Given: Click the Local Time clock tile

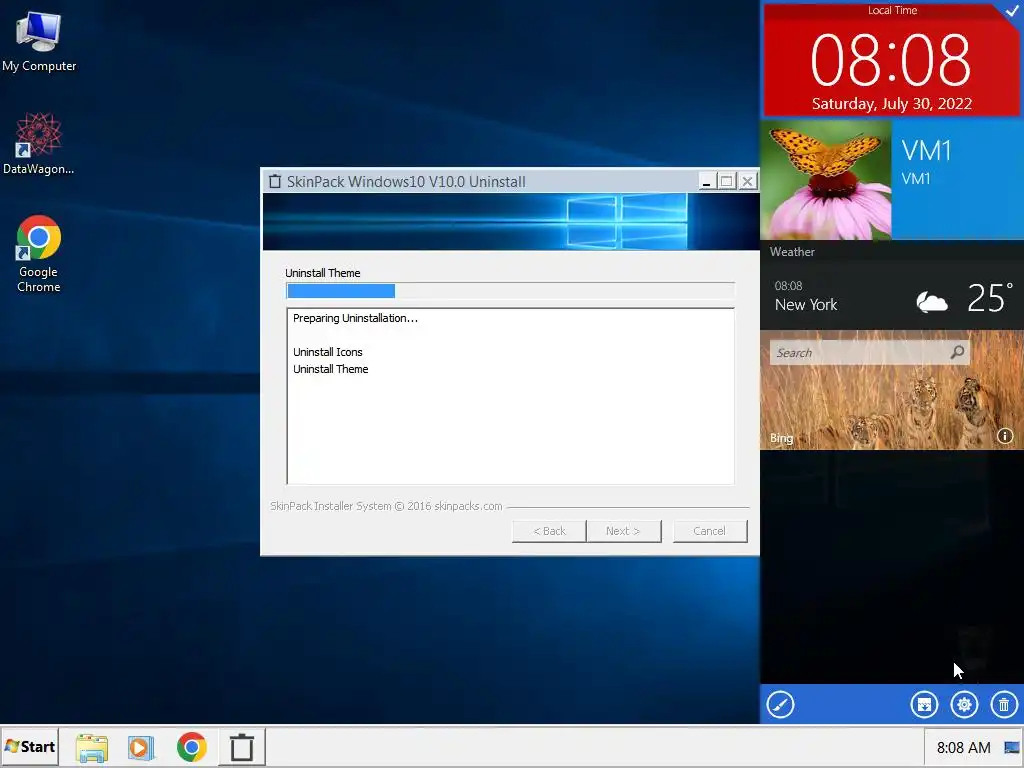Looking at the screenshot, I should (x=891, y=60).
